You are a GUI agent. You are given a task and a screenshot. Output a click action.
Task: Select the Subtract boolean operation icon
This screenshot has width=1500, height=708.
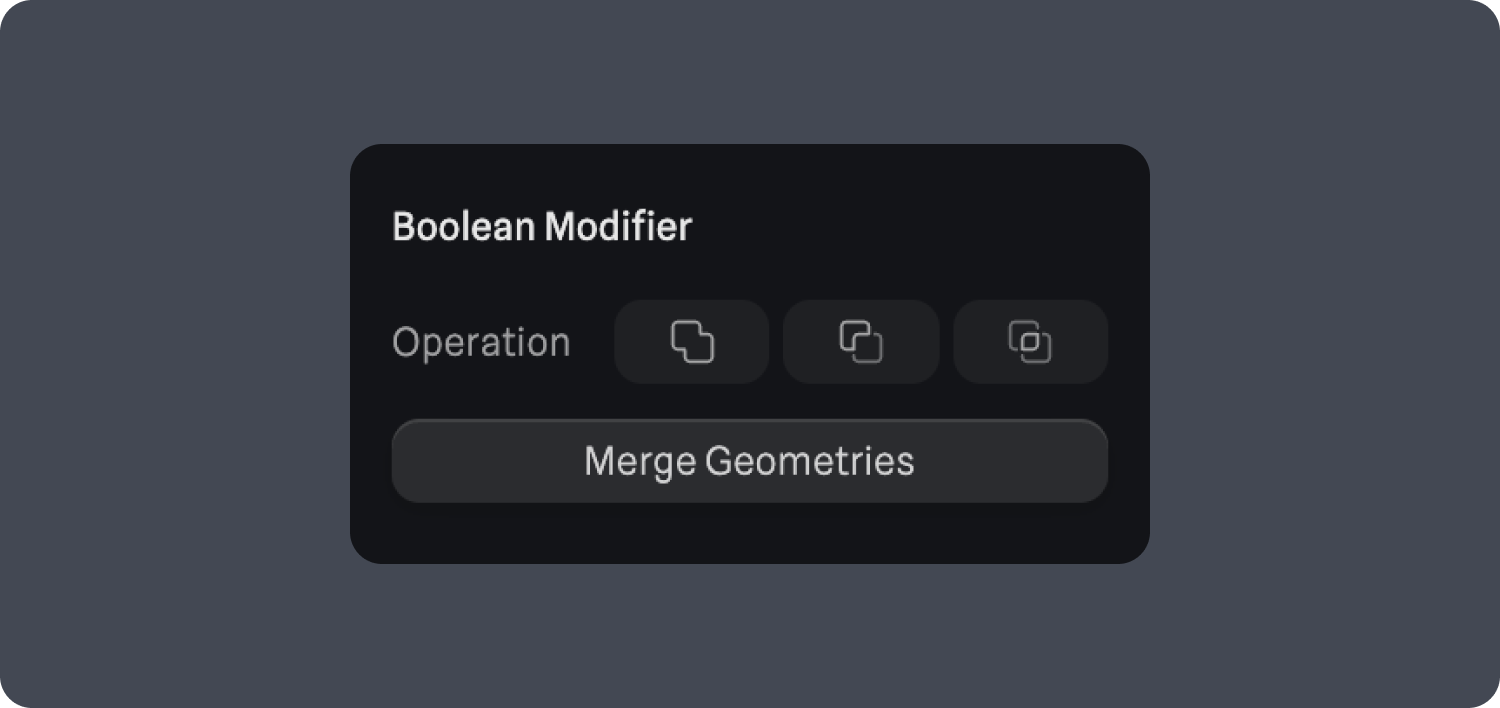(x=861, y=342)
